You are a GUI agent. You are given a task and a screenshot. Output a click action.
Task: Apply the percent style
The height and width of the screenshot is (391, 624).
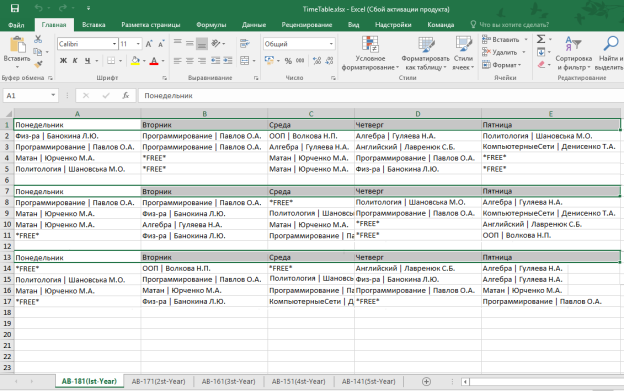pyautogui.click(x=288, y=61)
